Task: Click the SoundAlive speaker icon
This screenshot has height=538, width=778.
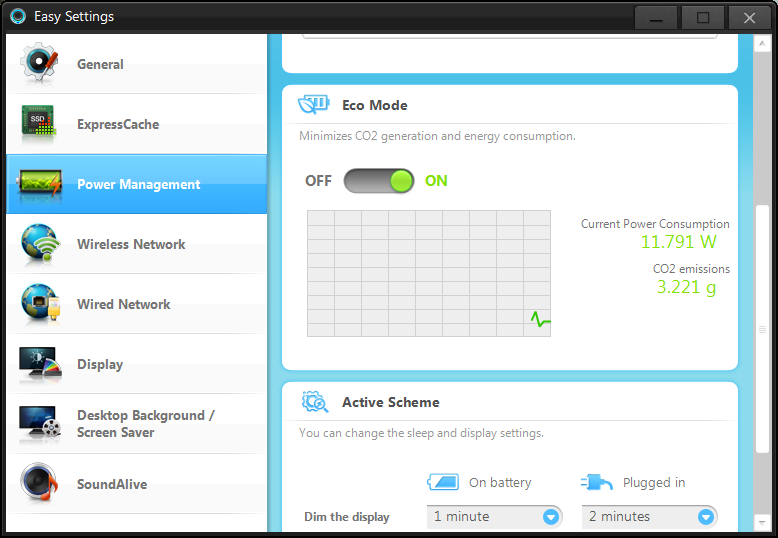Action: (40, 484)
